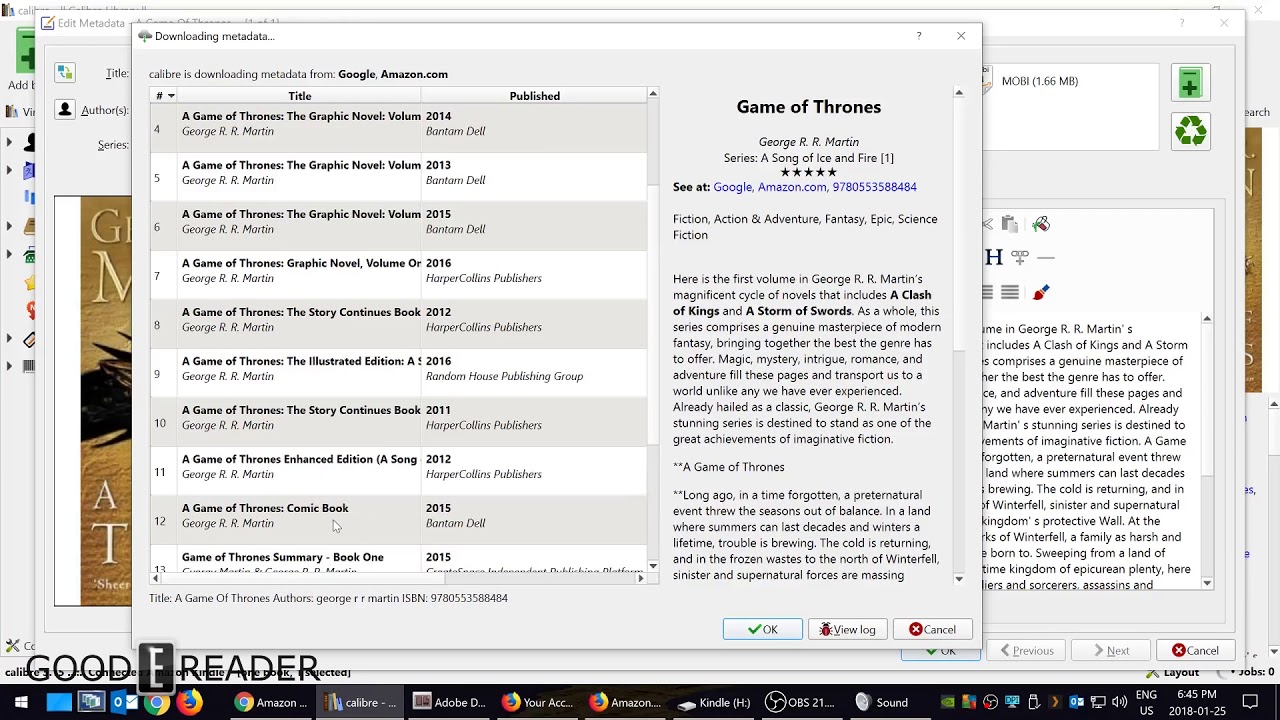Switch to calibre taskbar window

(360, 702)
